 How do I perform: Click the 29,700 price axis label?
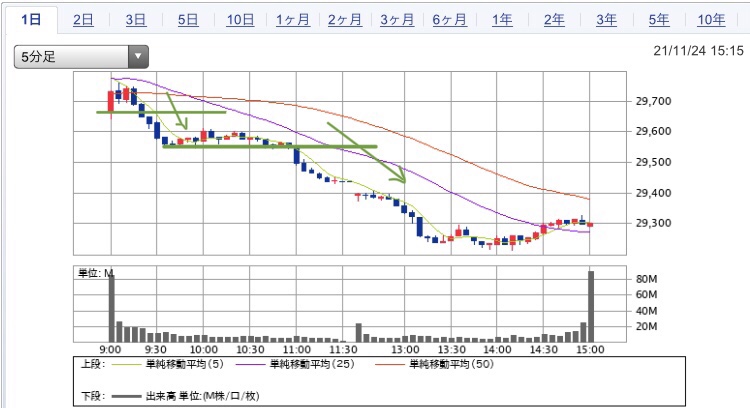[x=653, y=101]
